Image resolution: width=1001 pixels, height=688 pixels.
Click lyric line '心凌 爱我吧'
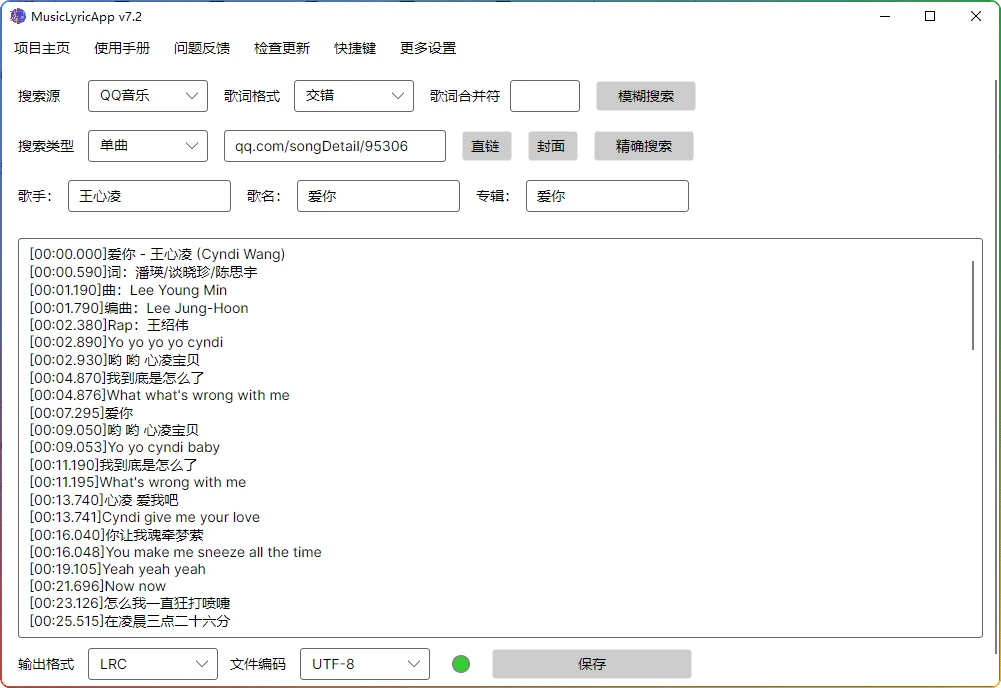[141, 500]
